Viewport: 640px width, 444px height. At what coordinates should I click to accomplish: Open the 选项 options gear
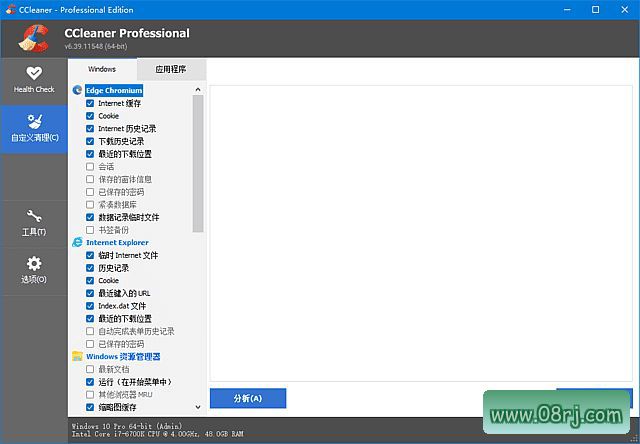(34, 271)
